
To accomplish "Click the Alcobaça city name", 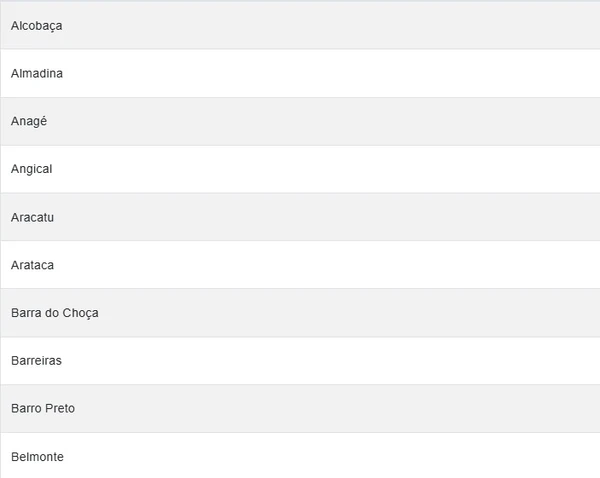I will tap(36, 25).
